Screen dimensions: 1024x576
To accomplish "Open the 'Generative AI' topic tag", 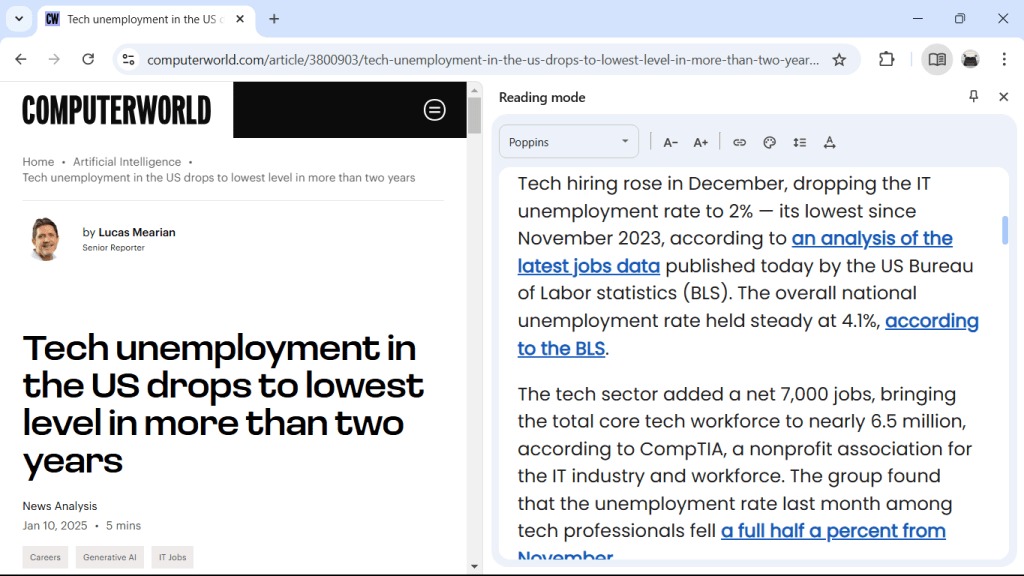I will (109, 557).
